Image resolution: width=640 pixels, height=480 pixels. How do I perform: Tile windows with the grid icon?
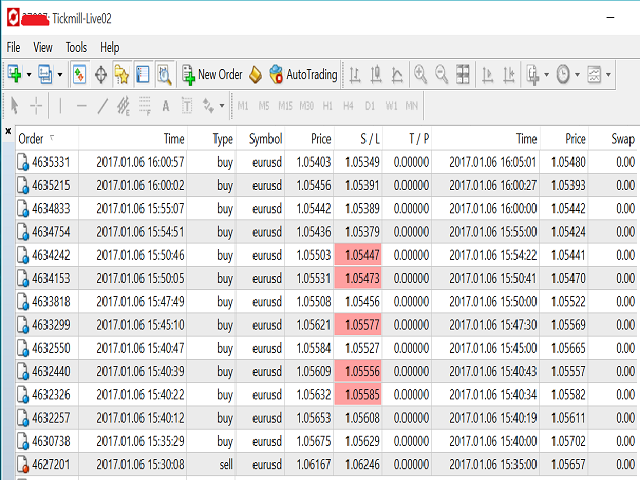click(x=463, y=74)
